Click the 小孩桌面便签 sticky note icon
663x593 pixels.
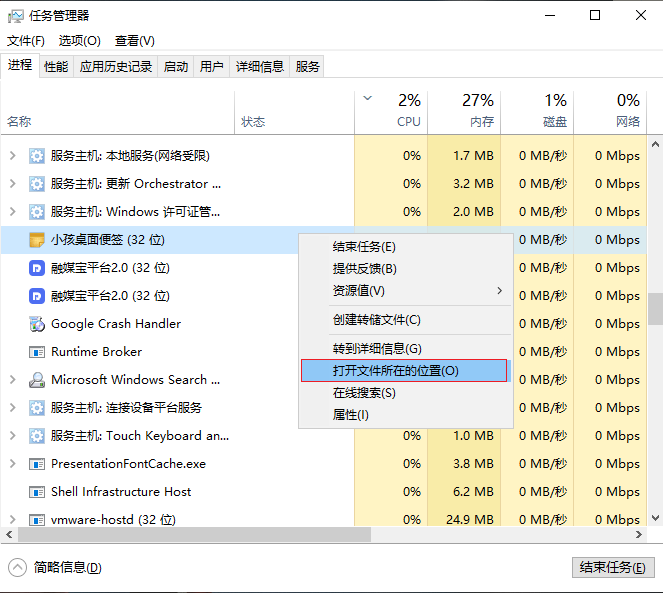[x=36, y=240]
